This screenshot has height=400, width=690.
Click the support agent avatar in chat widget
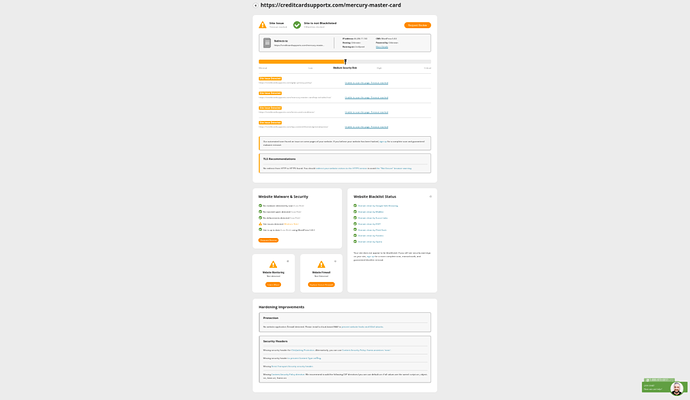[679, 389]
